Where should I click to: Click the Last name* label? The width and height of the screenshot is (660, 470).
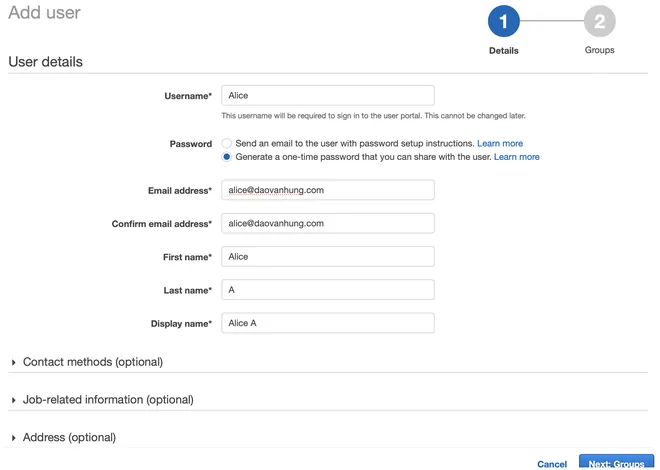pyautogui.click(x=188, y=290)
